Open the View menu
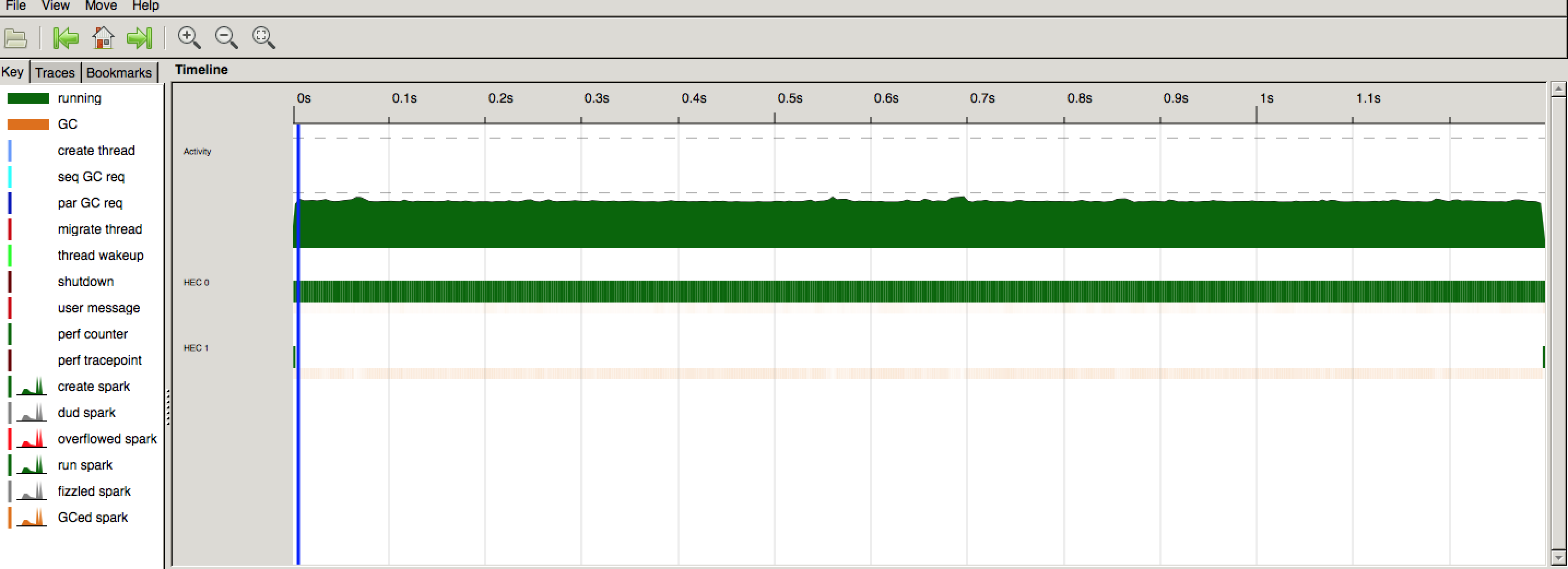 pyautogui.click(x=55, y=5)
